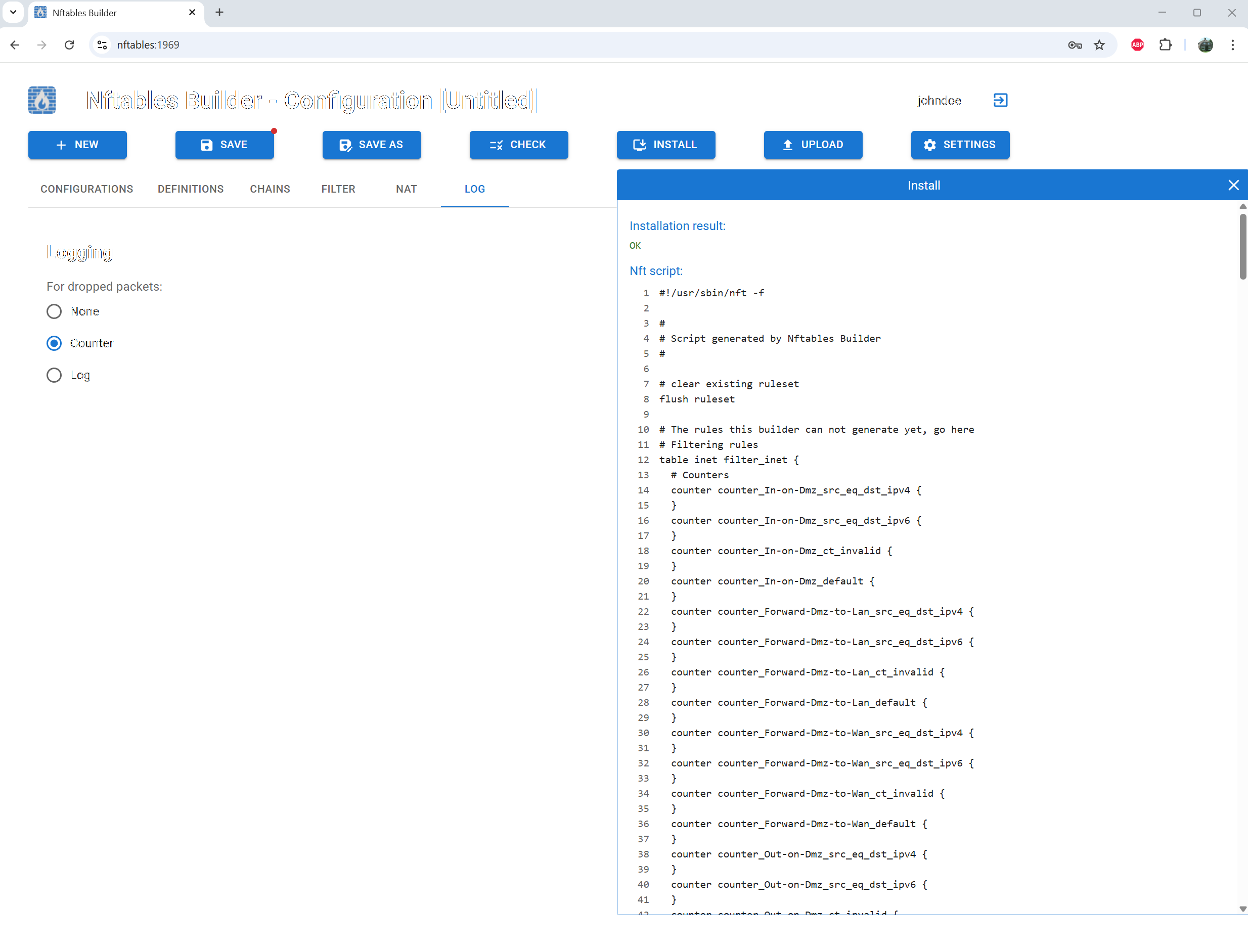Click the Upload icon button
The width and height of the screenshot is (1248, 952).
point(788,145)
